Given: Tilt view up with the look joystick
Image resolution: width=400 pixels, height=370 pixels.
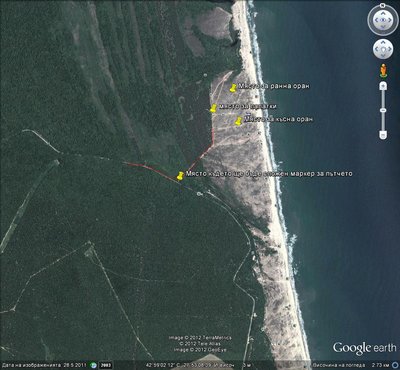Looking at the screenshot, I should pyautogui.click(x=383, y=13).
